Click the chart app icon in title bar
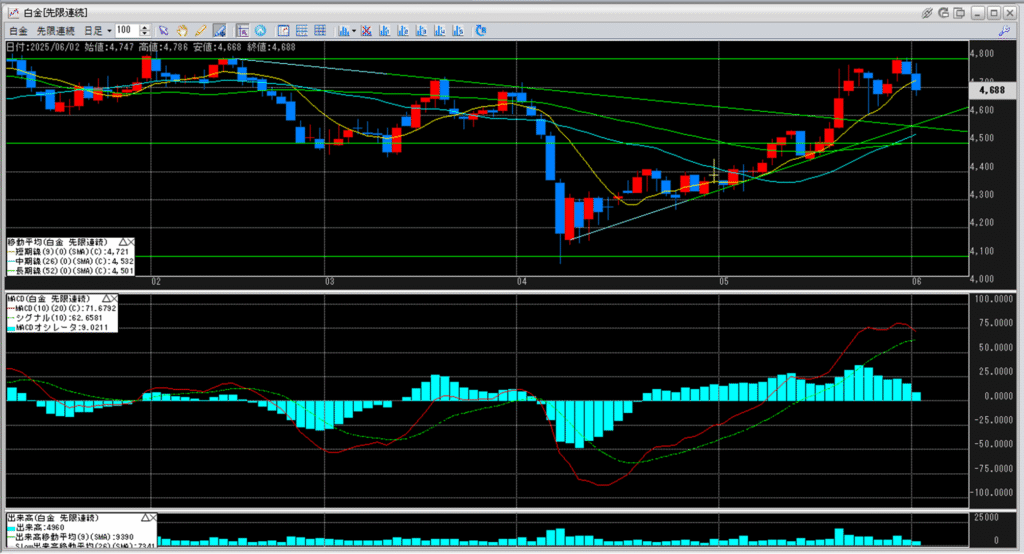This screenshot has height=554, width=1024. tap(13, 12)
